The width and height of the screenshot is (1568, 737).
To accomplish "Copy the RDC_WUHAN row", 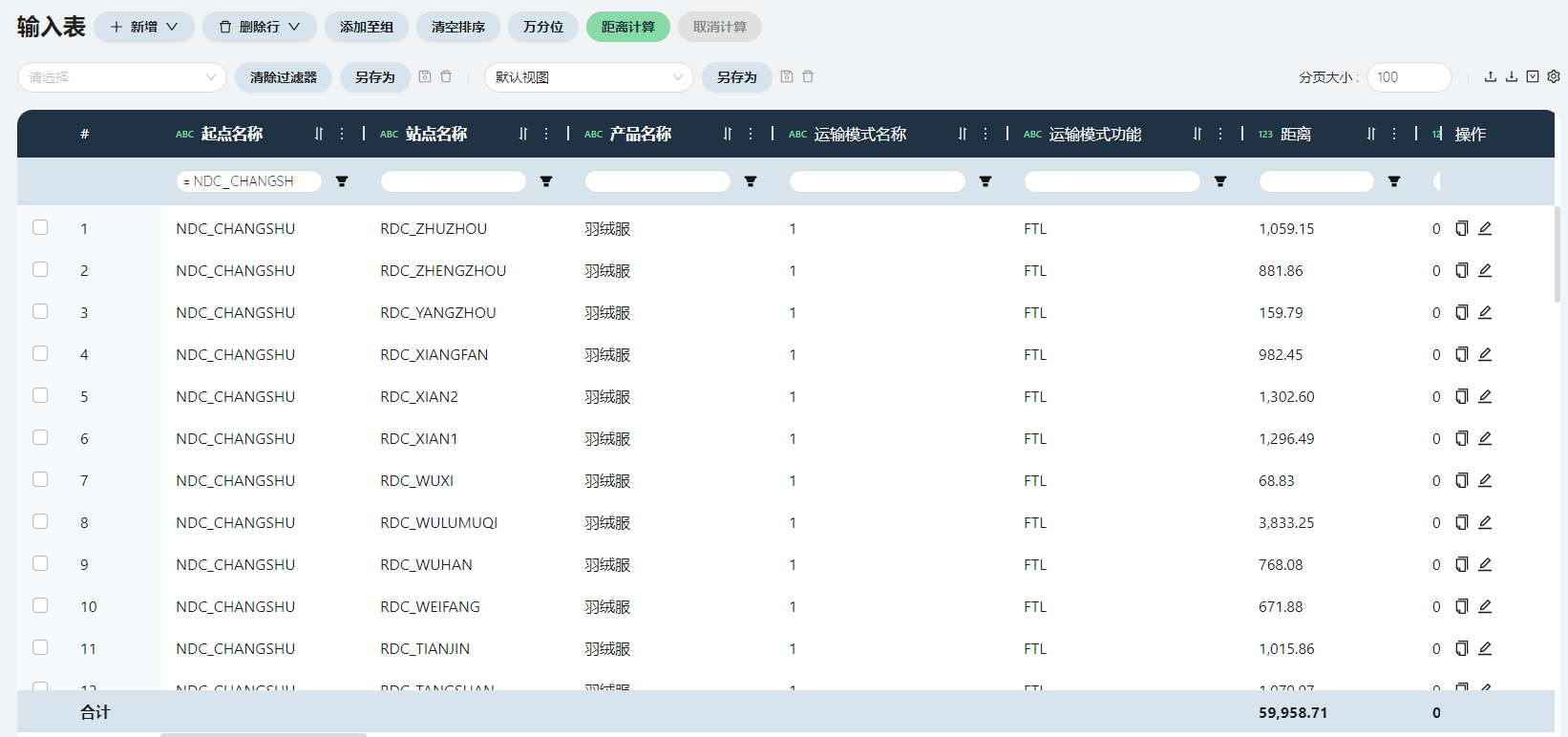I will point(1461,564).
